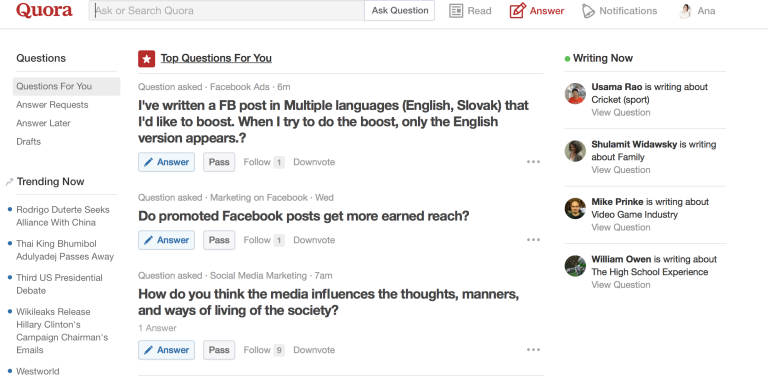The image size is (768, 378).
Task: Downvote the promoted Facebook posts question
Action: coord(314,240)
